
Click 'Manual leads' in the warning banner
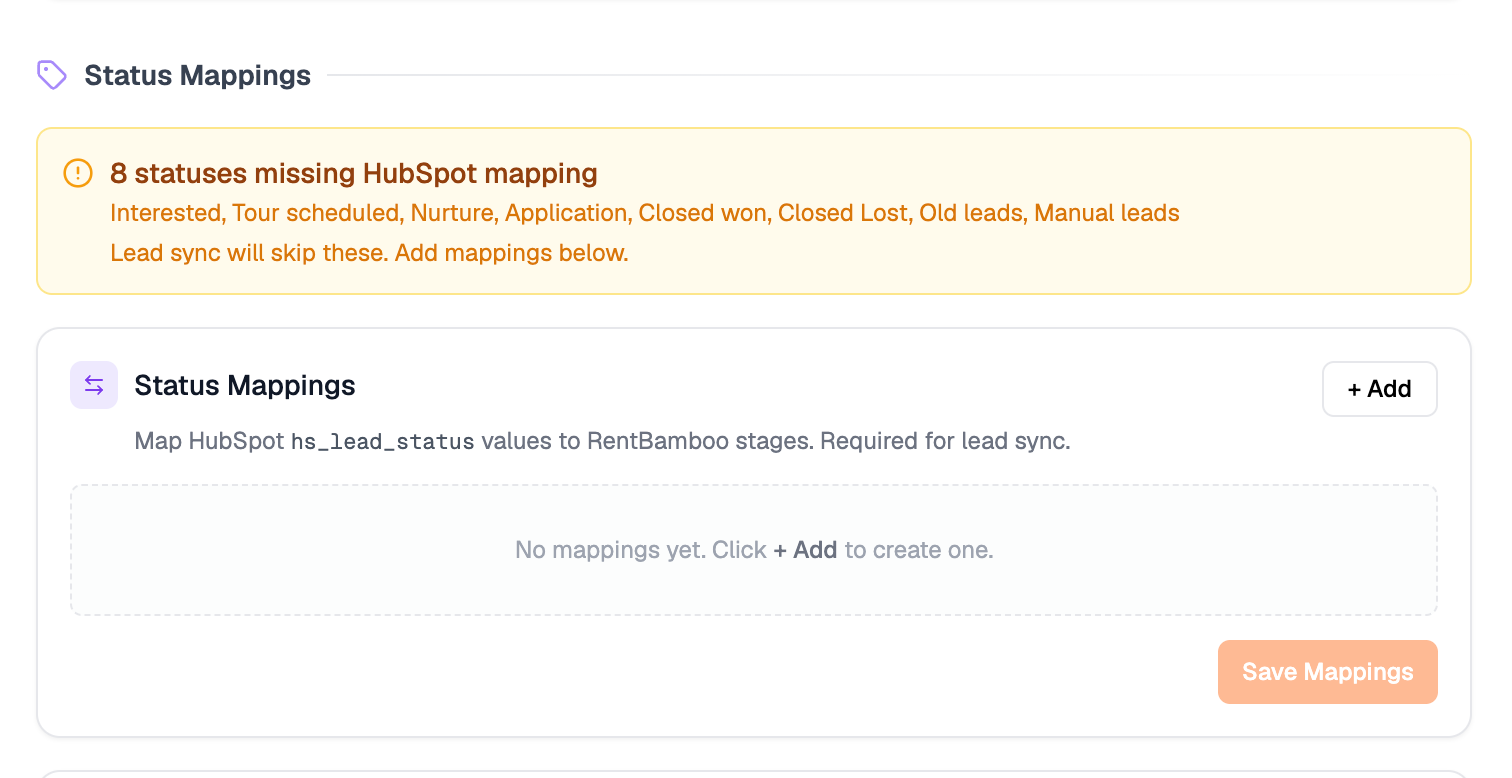pyautogui.click(x=1107, y=213)
